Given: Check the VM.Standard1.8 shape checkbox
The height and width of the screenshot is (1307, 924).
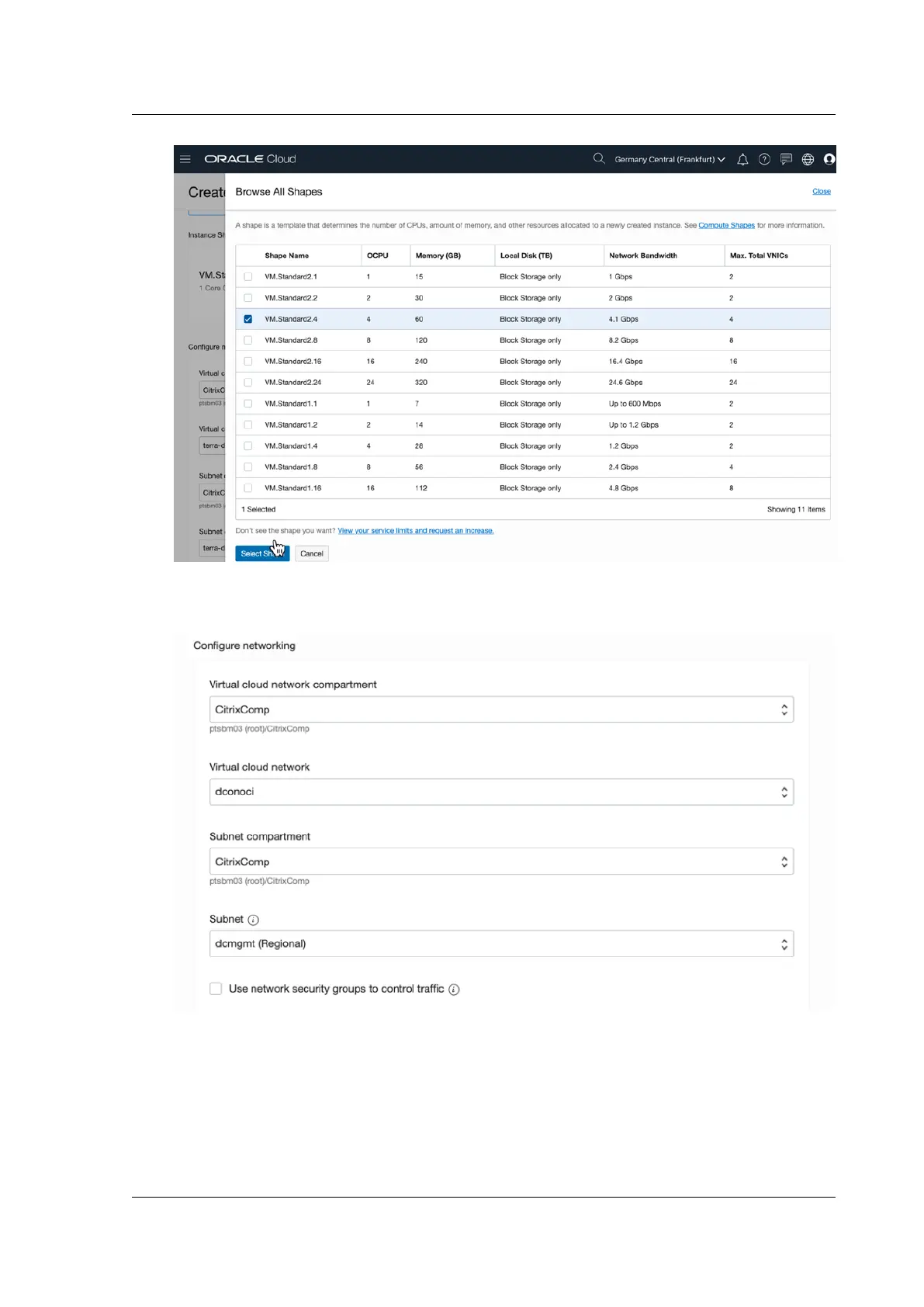Looking at the screenshot, I should 248,467.
